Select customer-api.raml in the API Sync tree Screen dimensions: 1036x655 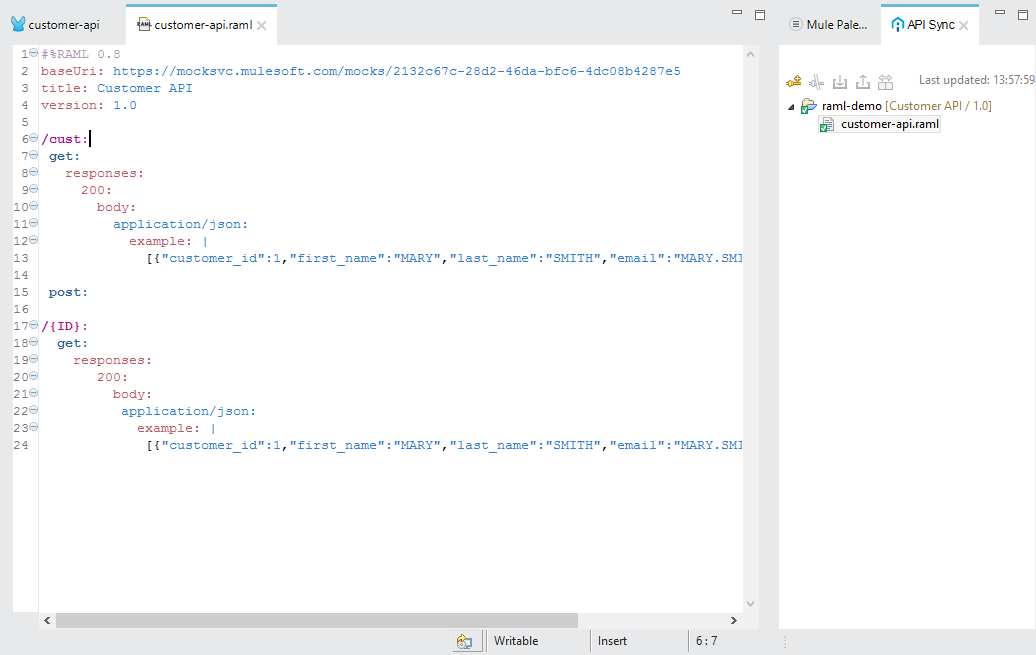[889, 125]
